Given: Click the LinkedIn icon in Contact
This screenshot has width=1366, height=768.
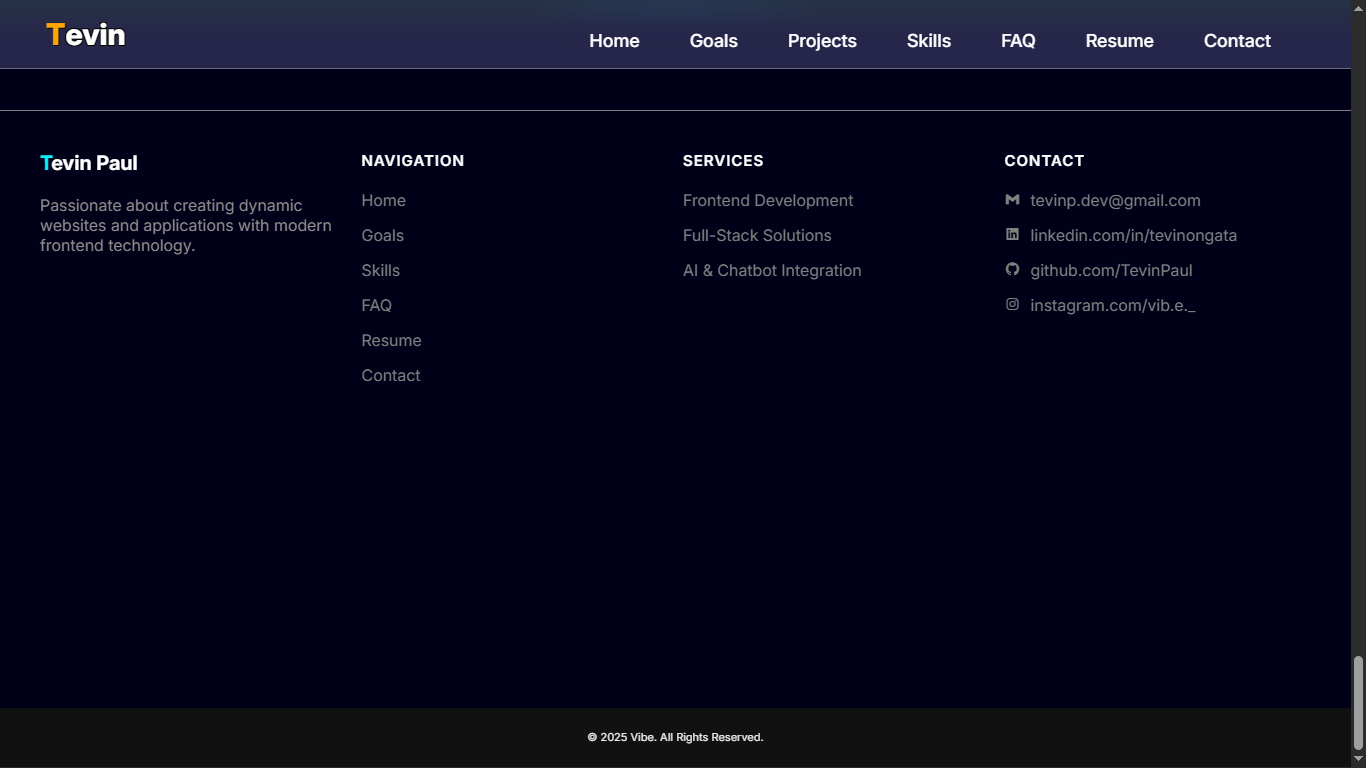Looking at the screenshot, I should [x=1012, y=235].
